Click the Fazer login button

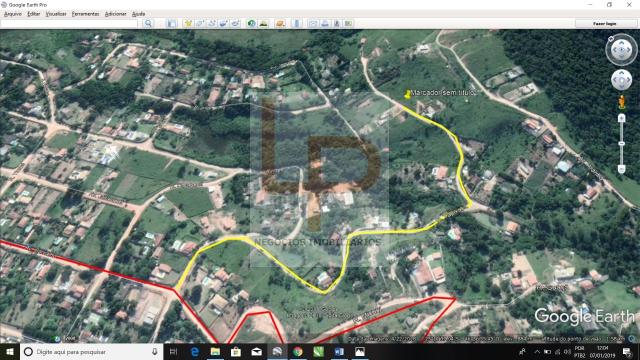click(604, 24)
